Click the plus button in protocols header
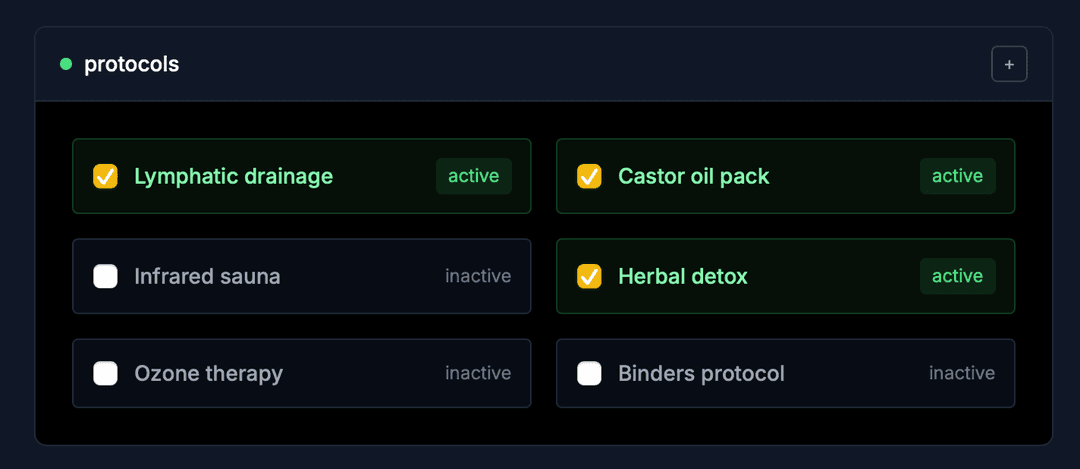This screenshot has height=469, width=1080. (1009, 64)
